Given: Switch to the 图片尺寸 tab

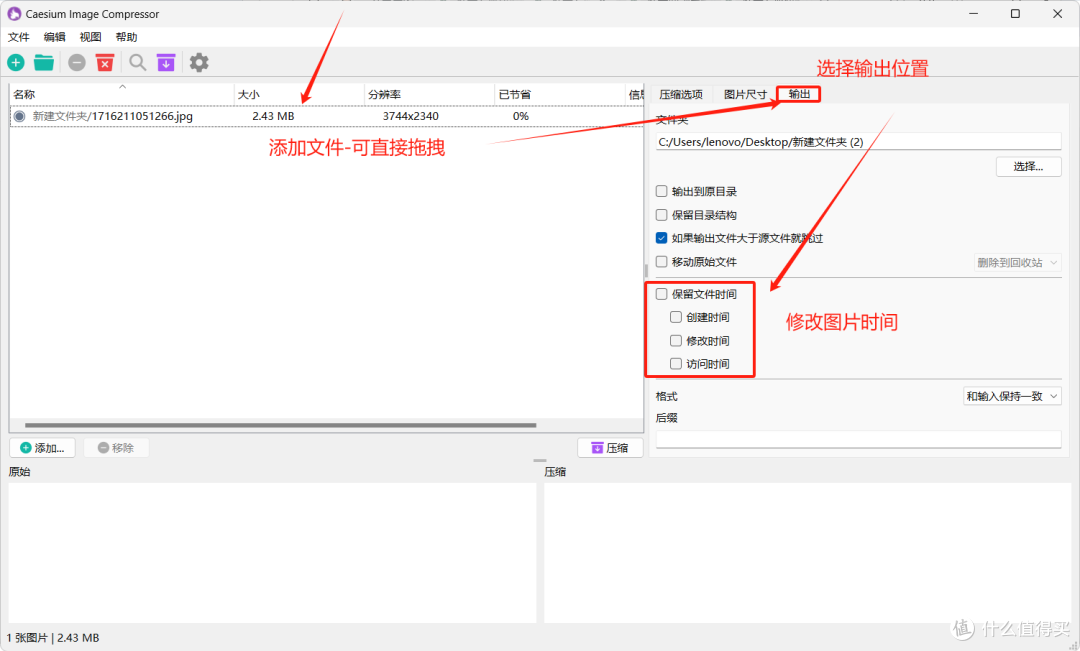Looking at the screenshot, I should tap(745, 94).
